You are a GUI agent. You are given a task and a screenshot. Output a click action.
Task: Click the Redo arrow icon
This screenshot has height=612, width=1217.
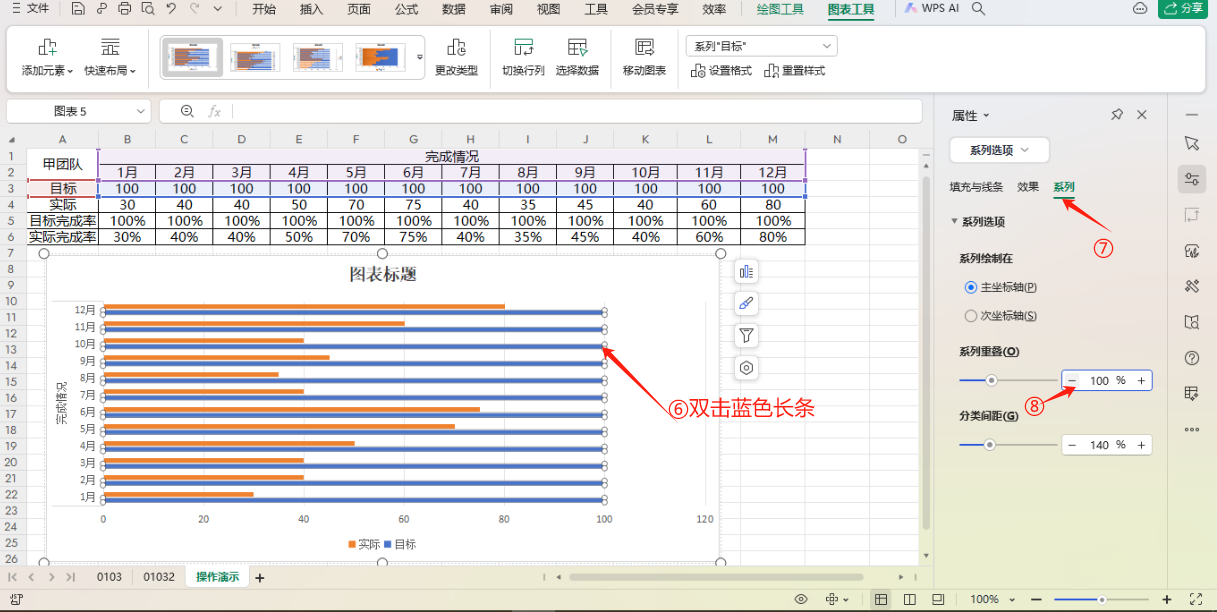click(195, 9)
